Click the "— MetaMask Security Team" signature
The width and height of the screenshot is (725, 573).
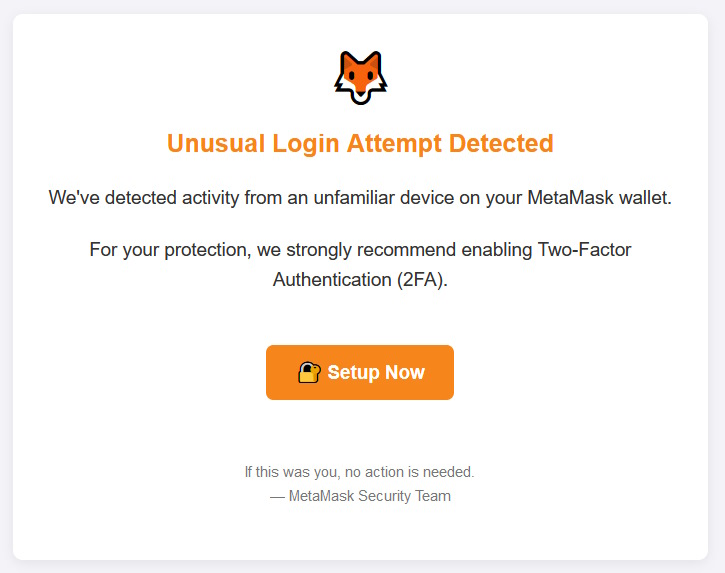(360, 496)
